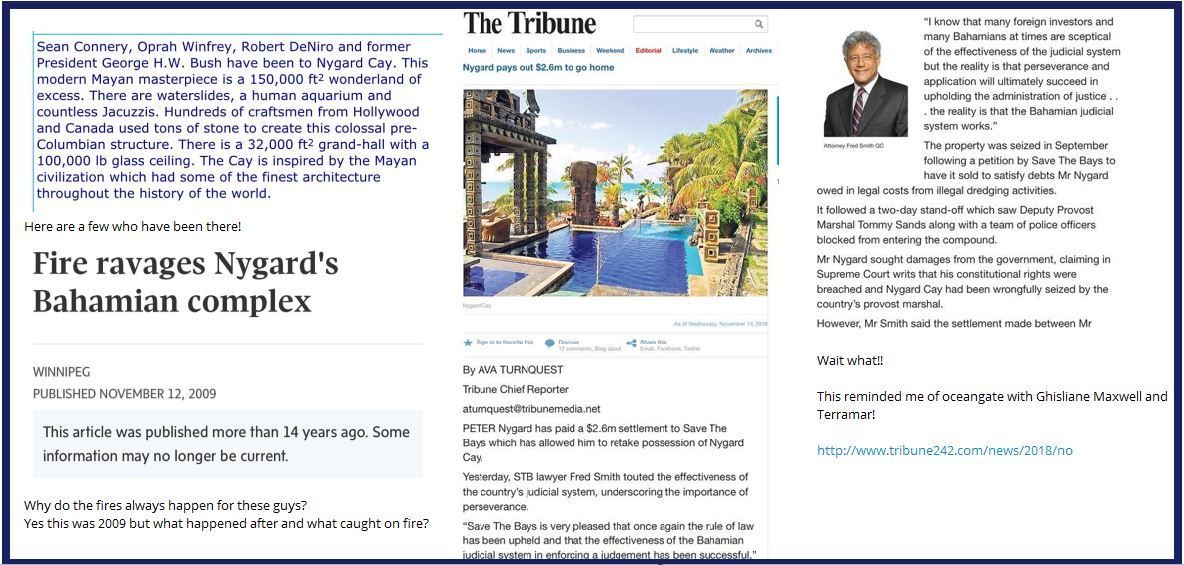Click the 'Wait what!!' comment text
The width and height of the screenshot is (1184, 565).
tap(850, 361)
